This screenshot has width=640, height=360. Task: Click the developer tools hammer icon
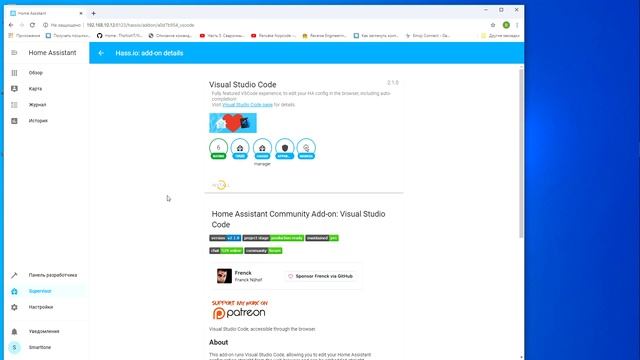[14, 275]
